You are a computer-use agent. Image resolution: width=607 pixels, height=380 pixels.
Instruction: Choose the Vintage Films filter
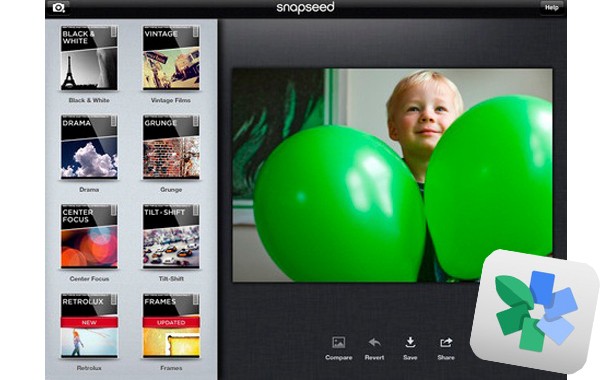[x=171, y=58]
